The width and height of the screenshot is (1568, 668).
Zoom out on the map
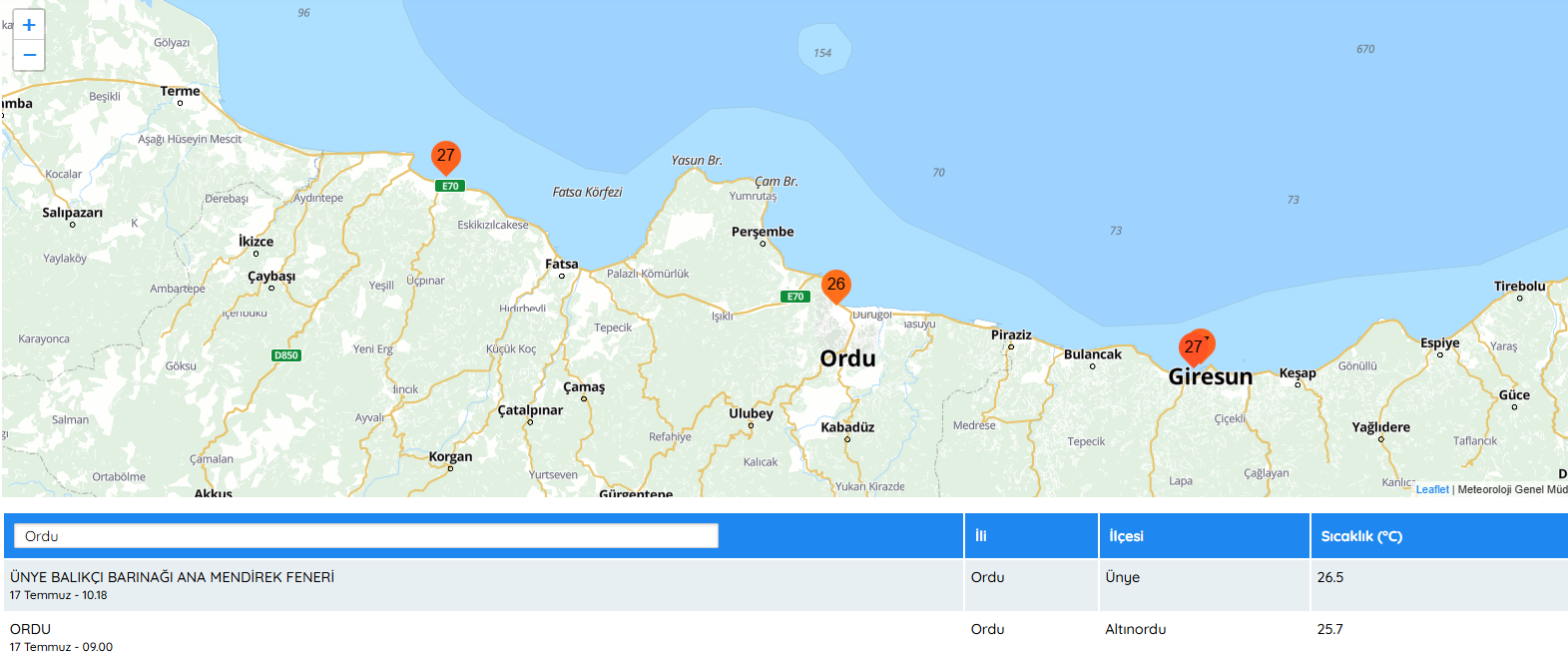click(29, 55)
